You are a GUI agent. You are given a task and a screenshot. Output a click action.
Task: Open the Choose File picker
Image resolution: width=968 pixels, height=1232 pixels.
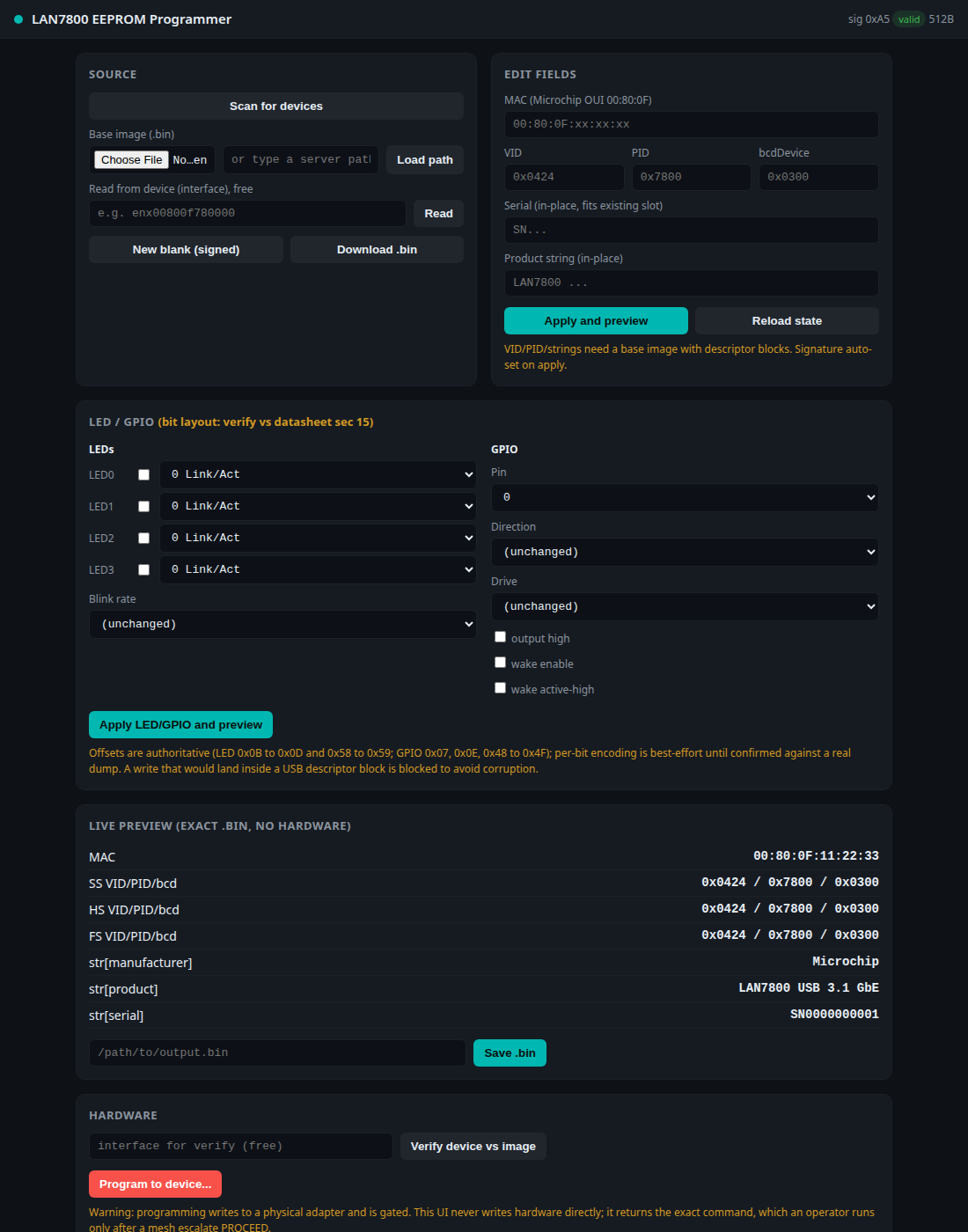click(x=131, y=160)
